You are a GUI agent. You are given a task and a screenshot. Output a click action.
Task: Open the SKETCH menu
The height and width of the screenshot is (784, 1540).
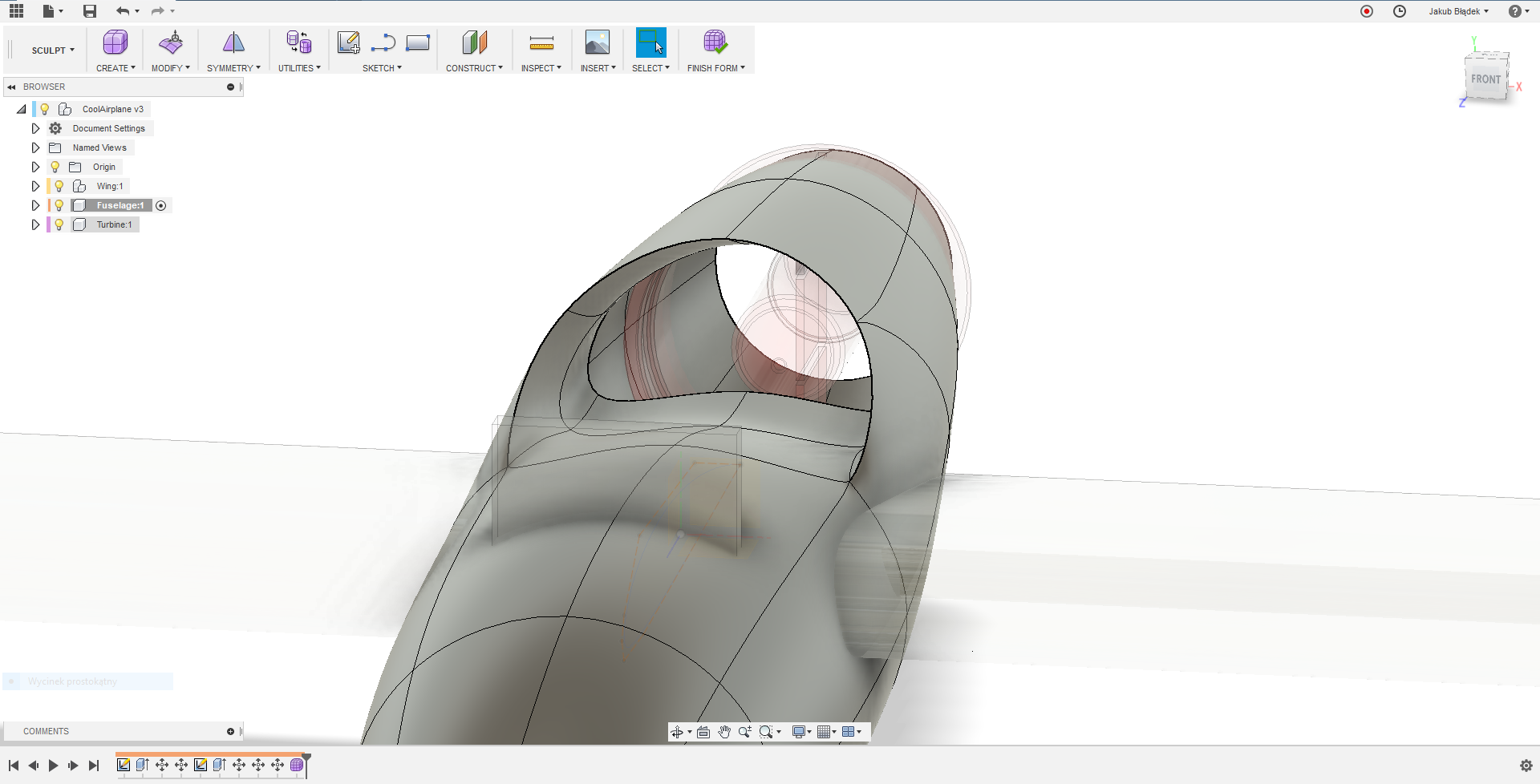tap(382, 68)
